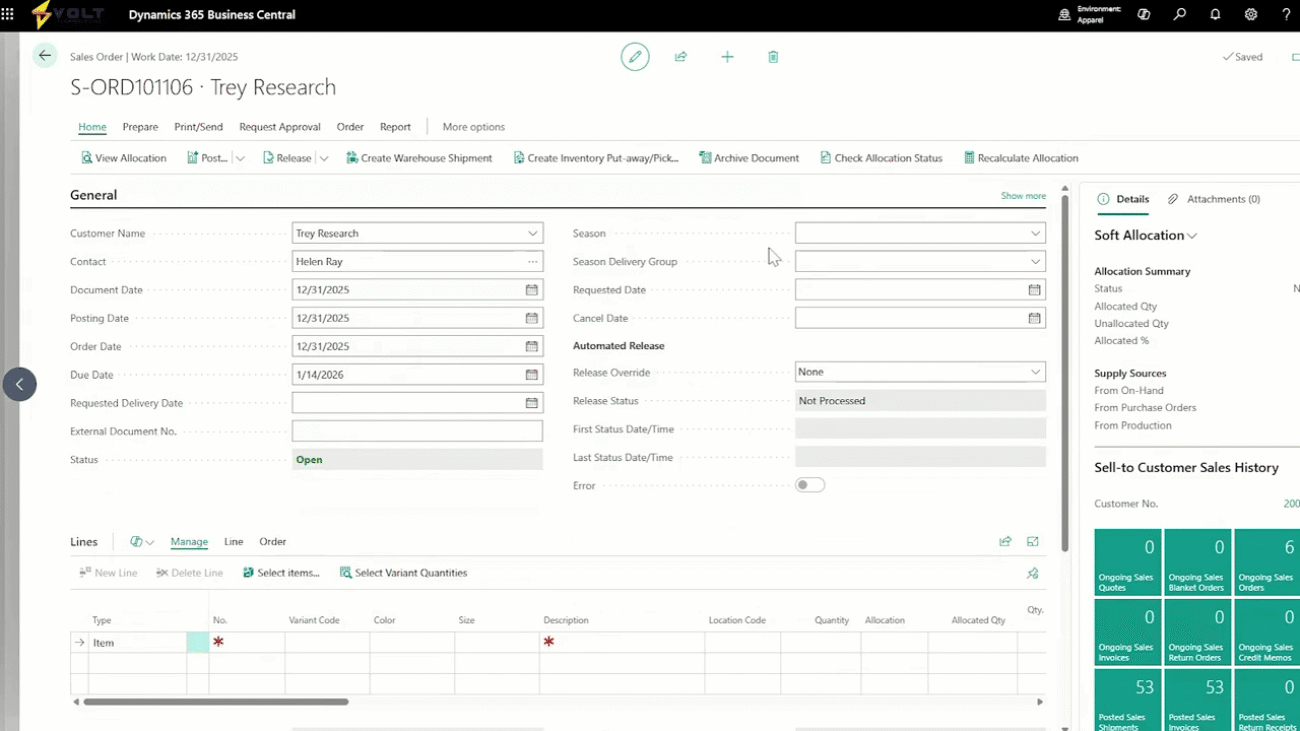Click the External Document No. field
This screenshot has width=1300, height=731.
[417, 431]
